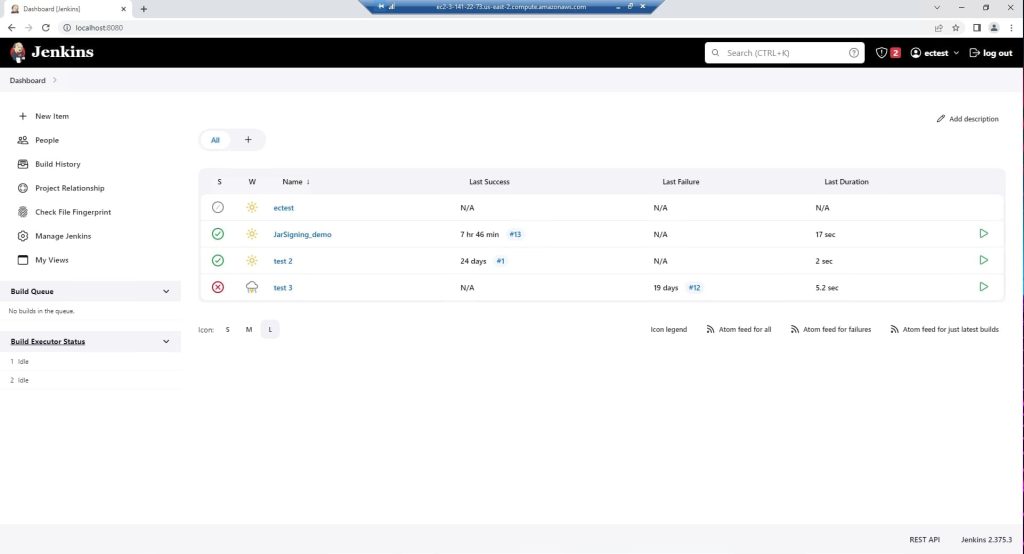This screenshot has height=554, width=1024.
Task: Click the search help question mark icon
Action: (854, 53)
